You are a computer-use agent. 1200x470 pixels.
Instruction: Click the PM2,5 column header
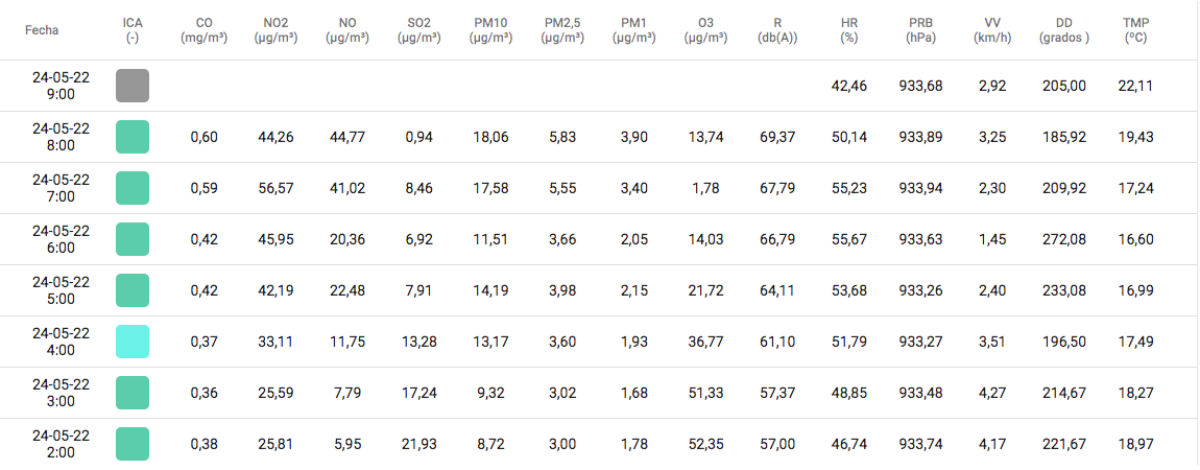coord(564,30)
